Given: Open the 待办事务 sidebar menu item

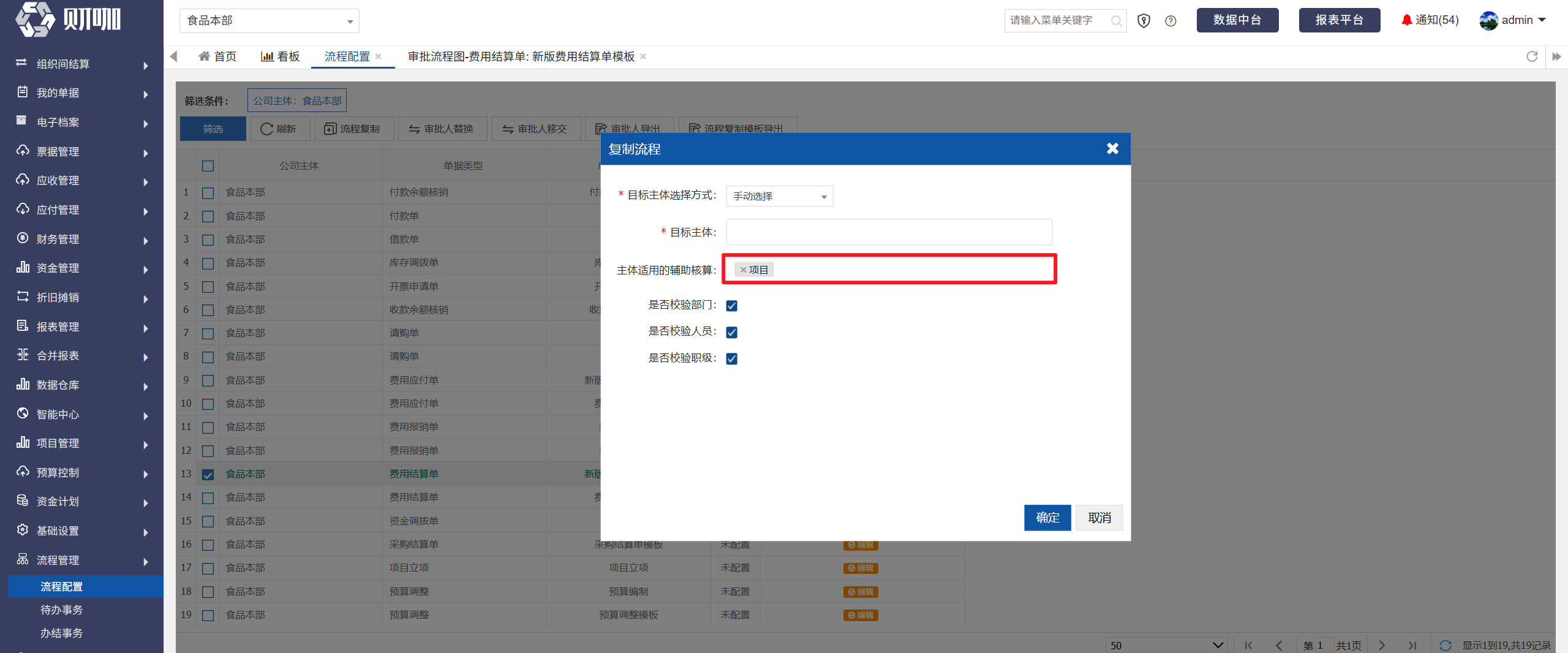Looking at the screenshot, I should (61, 610).
